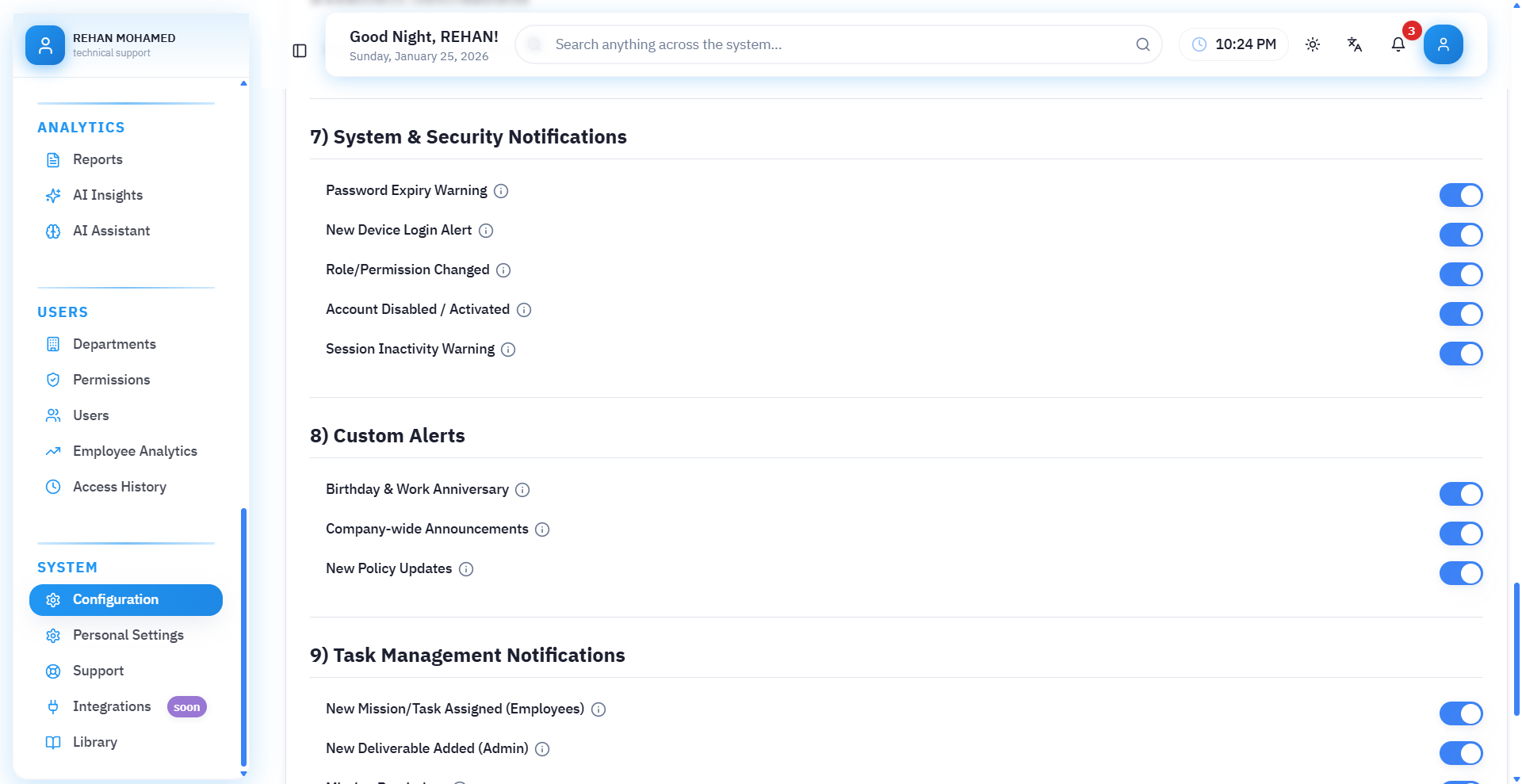1522x784 pixels.
Task: Click info icon next to New Policy Updates
Action: (466, 569)
